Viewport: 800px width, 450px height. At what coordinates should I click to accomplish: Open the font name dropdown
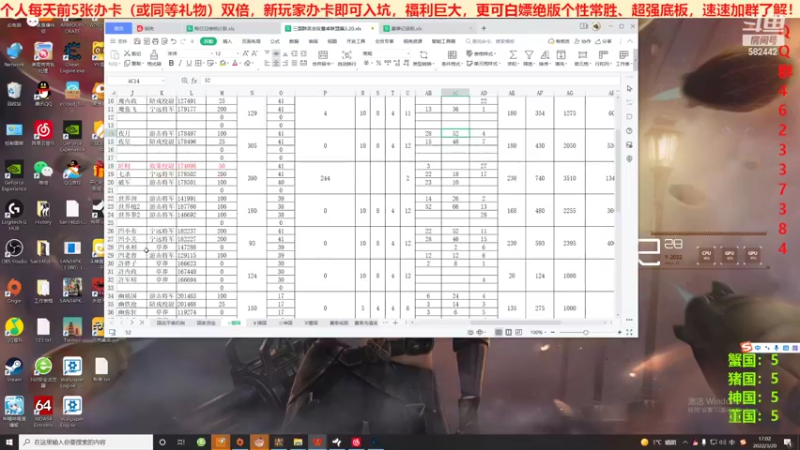tap(211, 54)
